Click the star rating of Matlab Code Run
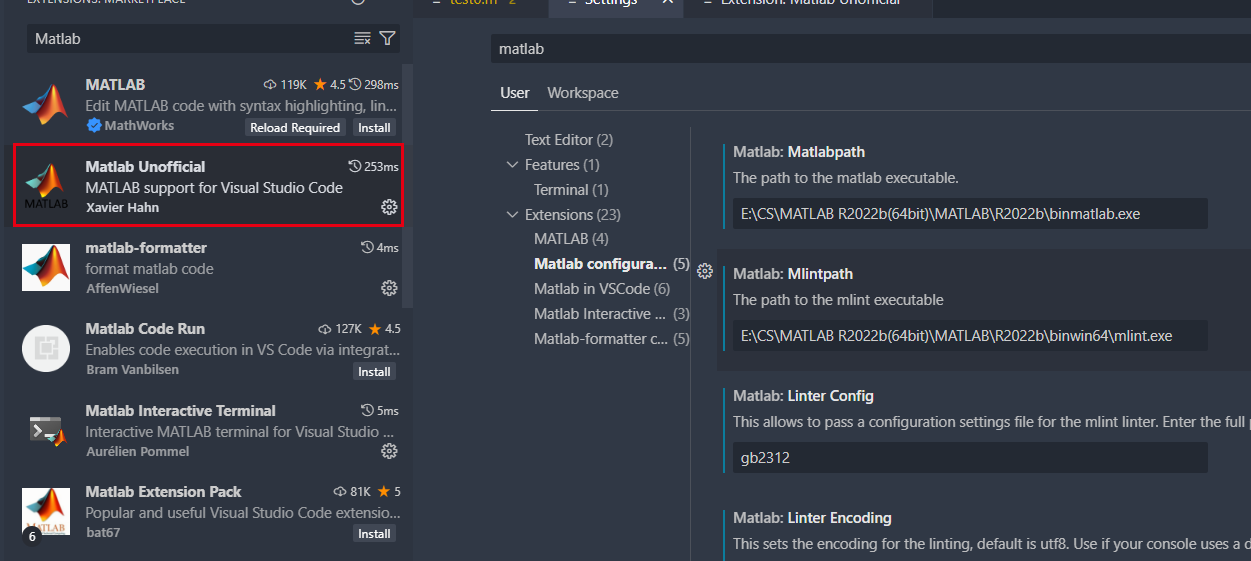1251x561 pixels. 384,329
